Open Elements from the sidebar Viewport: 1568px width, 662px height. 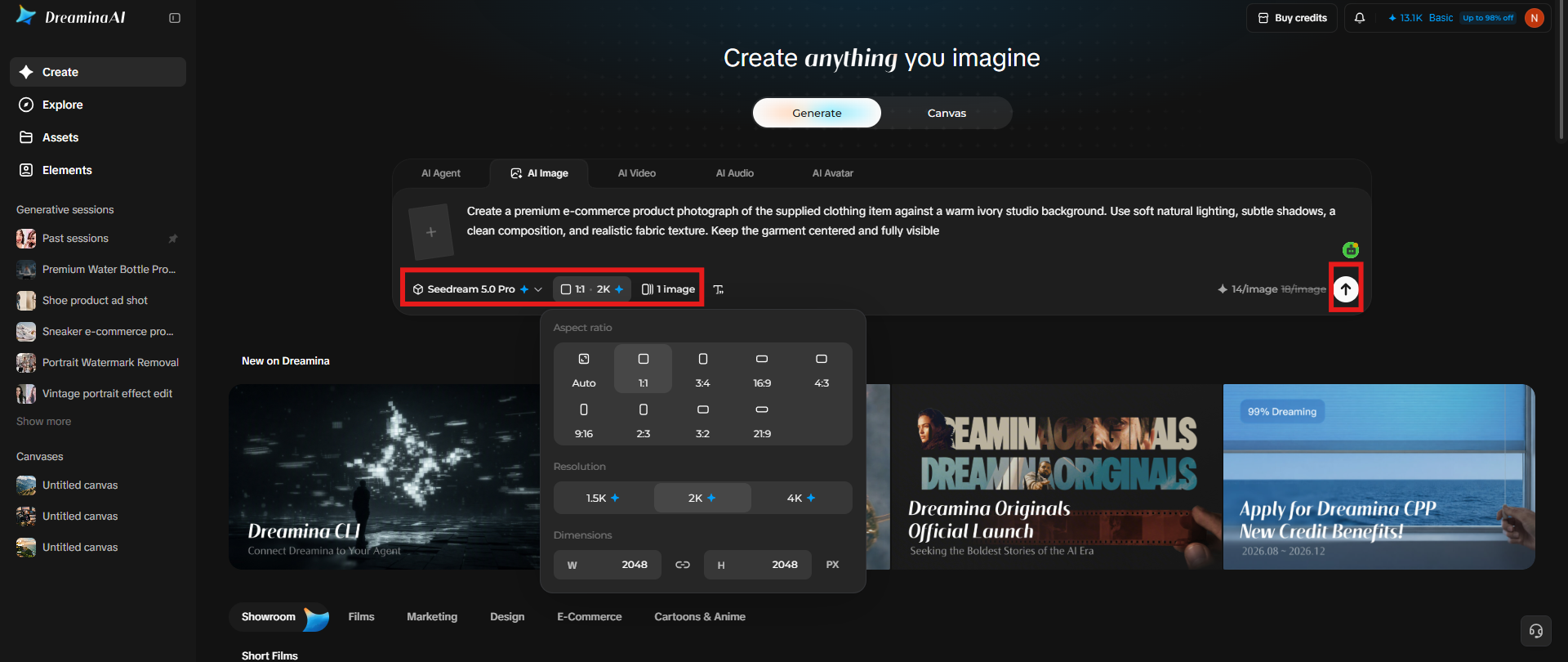98,170
